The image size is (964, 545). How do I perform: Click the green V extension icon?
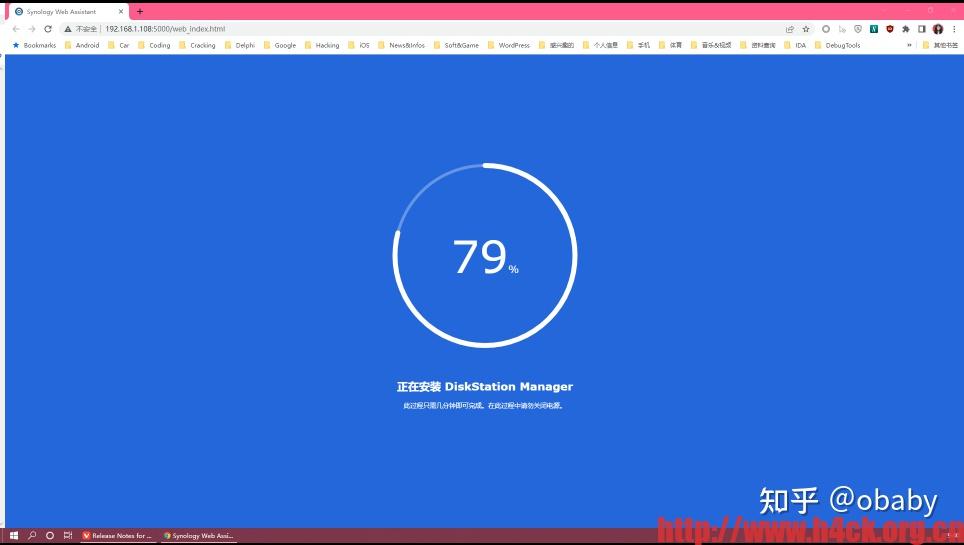(x=874, y=29)
